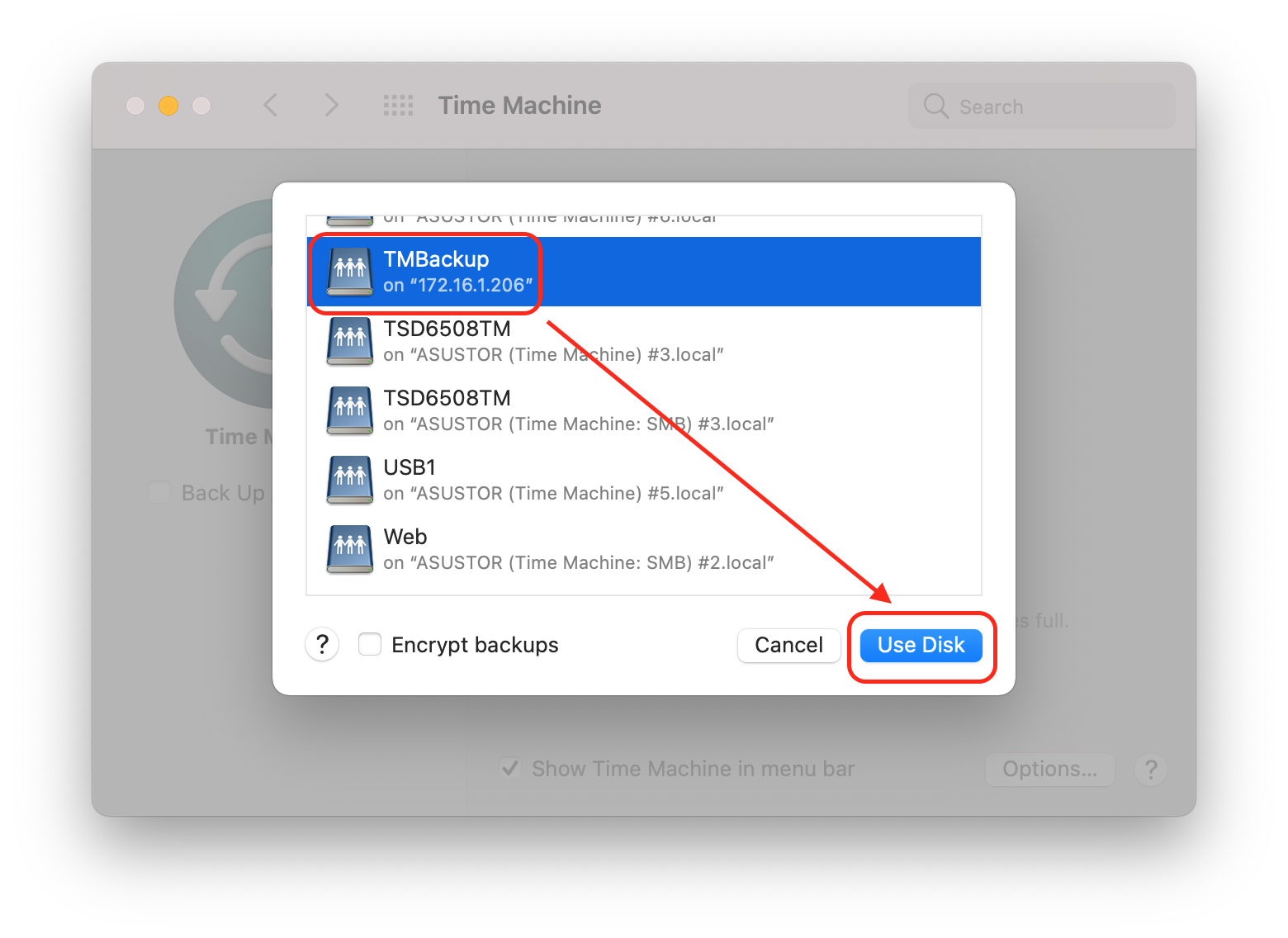
Task: Click the Web network drive icon
Action: (350, 549)
